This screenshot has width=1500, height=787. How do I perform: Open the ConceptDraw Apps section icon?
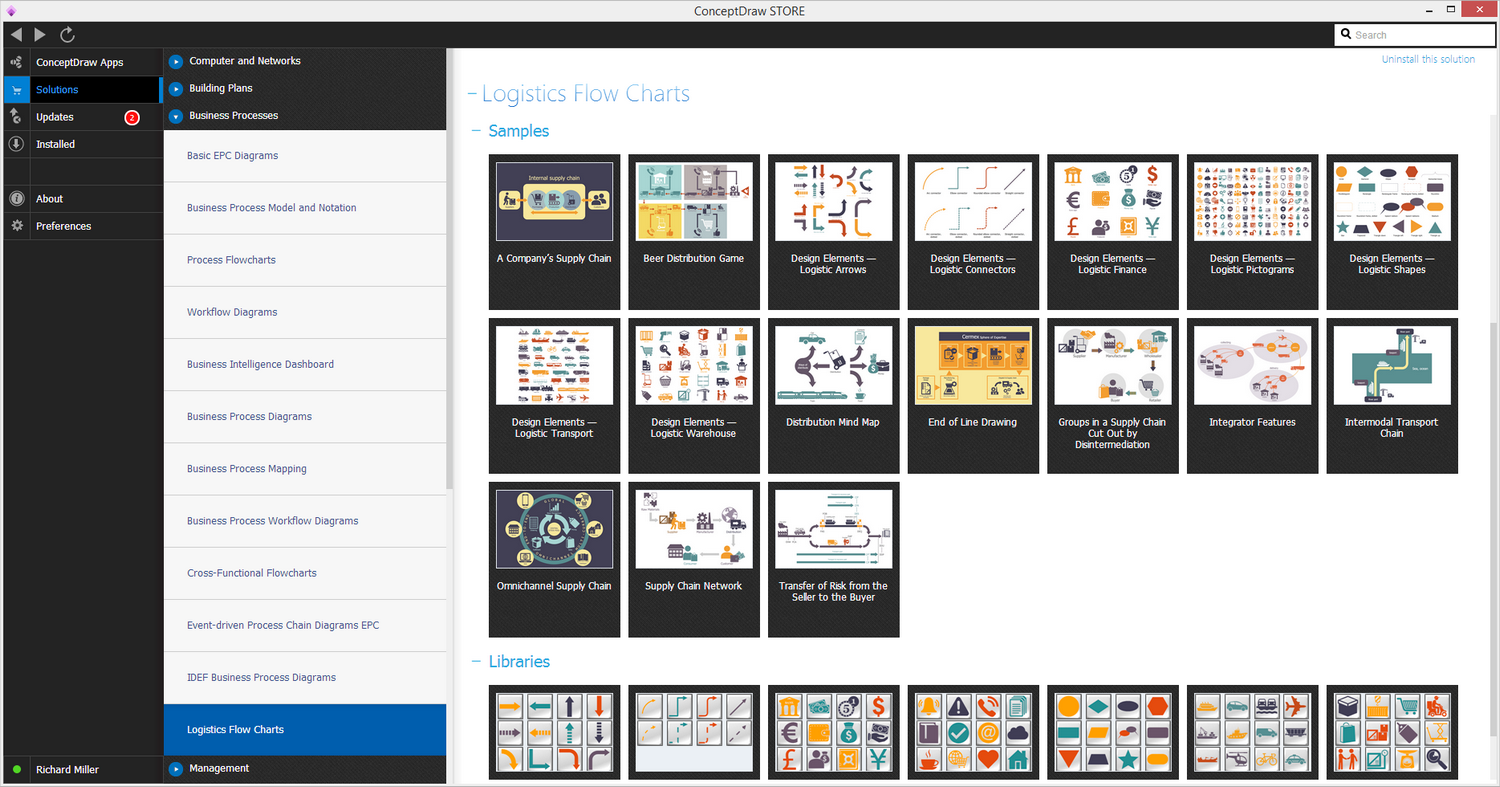16,62
